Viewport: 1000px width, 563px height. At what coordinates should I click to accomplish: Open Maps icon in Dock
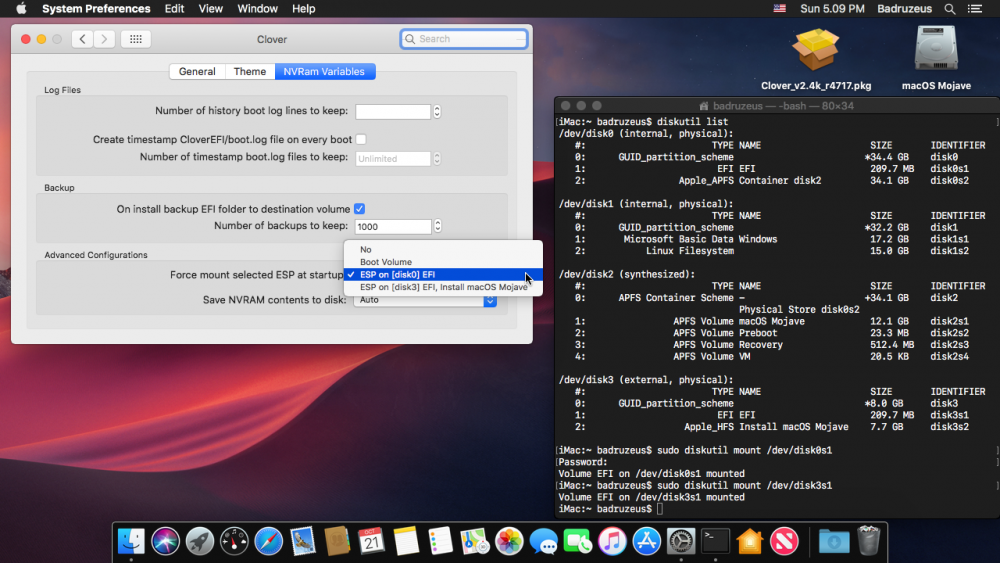click(x=474, y=541)
